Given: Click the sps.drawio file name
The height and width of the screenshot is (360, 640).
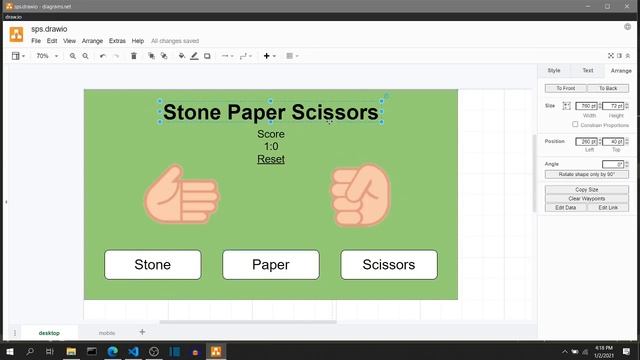Looking at the screenshot, I should point(49,29).
